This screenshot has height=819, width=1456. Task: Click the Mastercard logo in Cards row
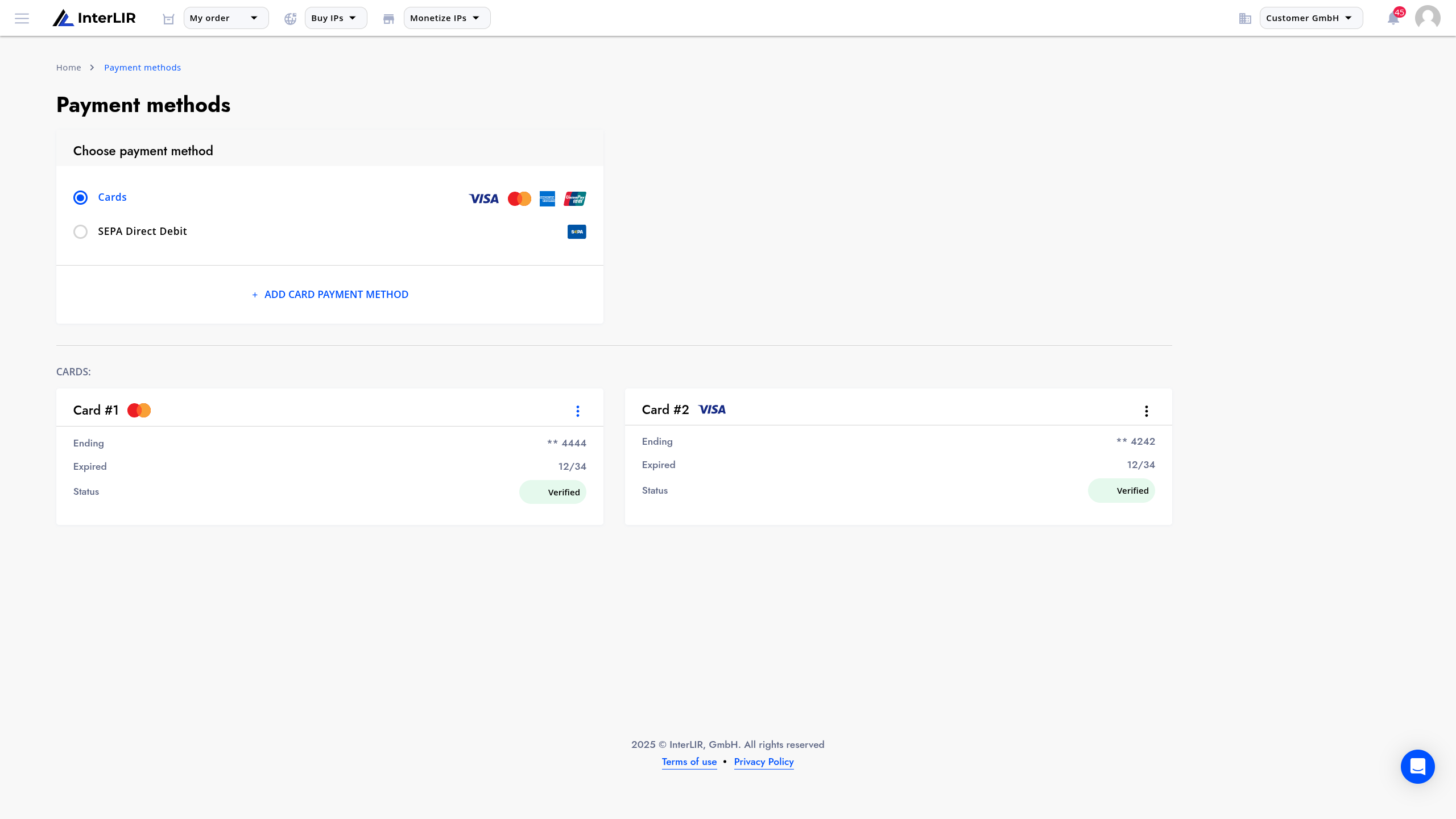click(x=519, y=198)
